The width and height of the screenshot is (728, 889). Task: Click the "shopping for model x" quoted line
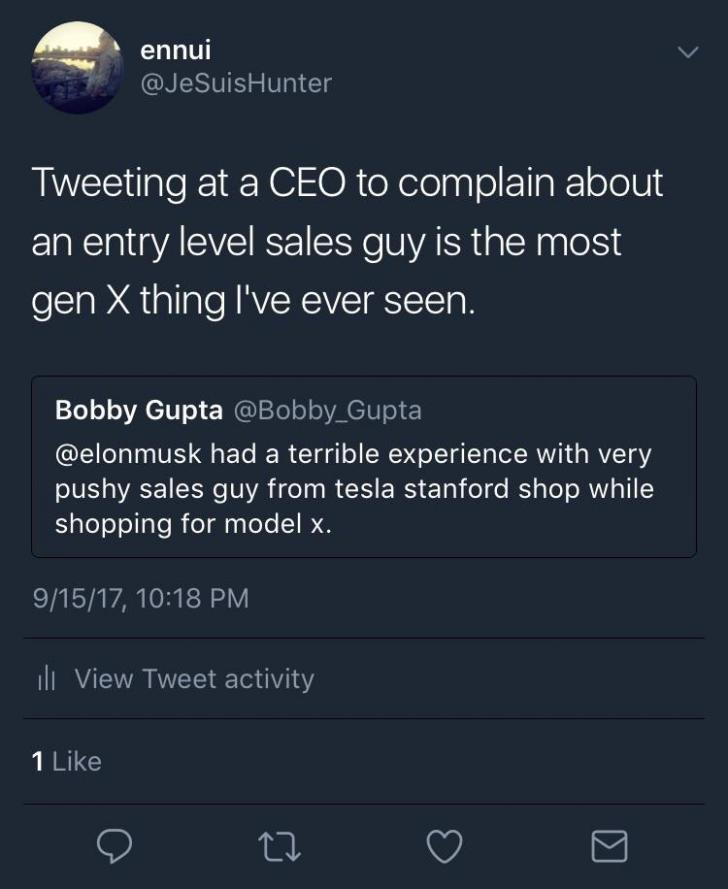click(192, 524)
